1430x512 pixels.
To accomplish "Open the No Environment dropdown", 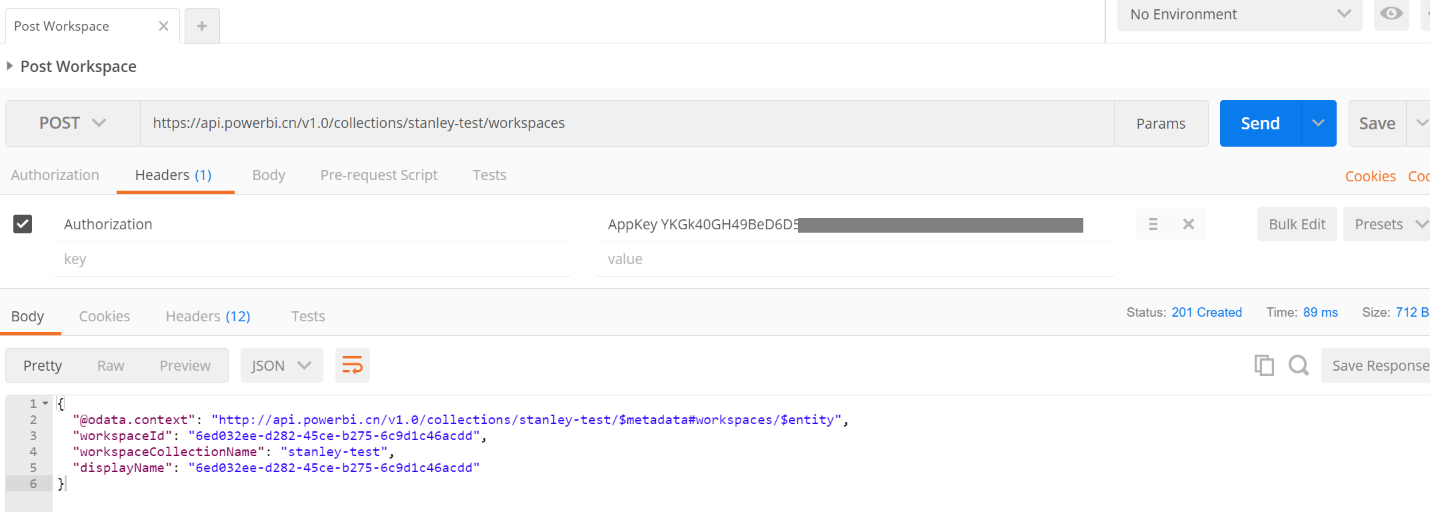I will tap(1239, 14).
